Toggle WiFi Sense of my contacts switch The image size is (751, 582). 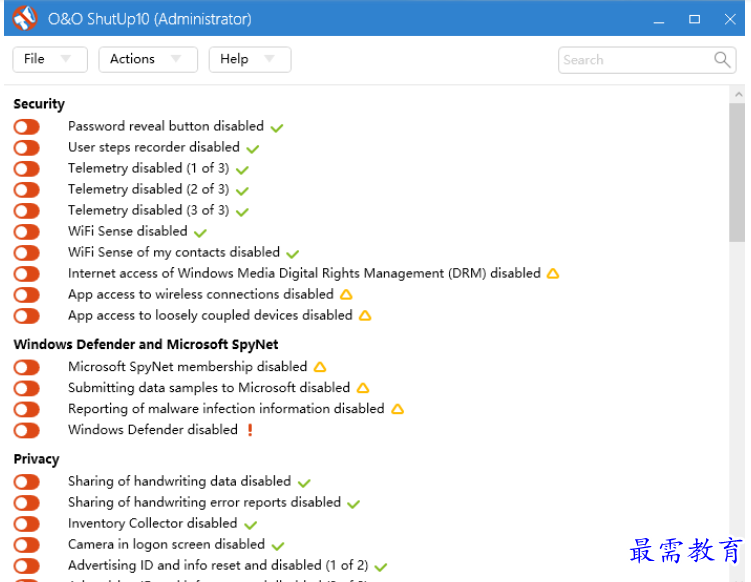point(26,253)
